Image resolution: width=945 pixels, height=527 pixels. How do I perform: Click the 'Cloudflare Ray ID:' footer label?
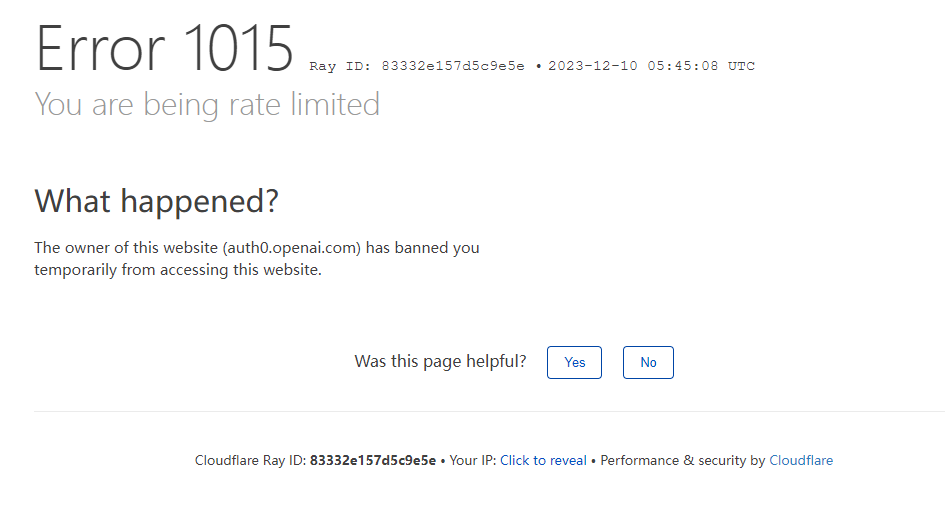point(250,461)
